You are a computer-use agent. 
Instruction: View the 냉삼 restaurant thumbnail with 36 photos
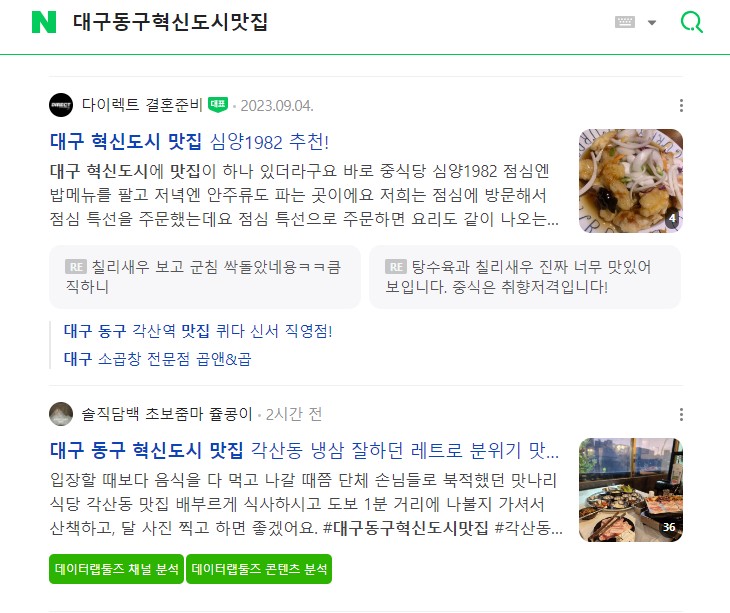pyautogui.click(x=631, y=490)
